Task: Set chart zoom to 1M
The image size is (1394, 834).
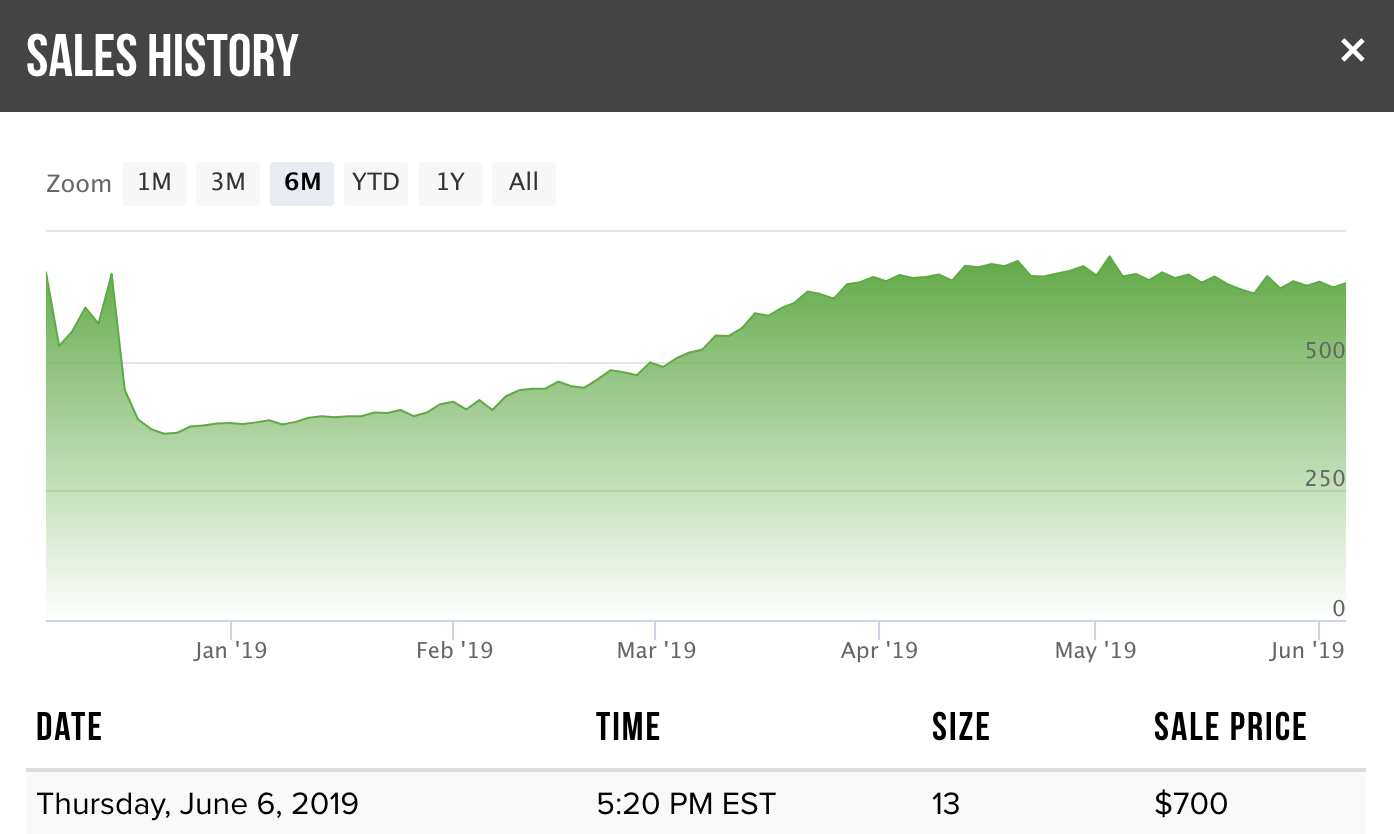Action: [x=154, y=183]
